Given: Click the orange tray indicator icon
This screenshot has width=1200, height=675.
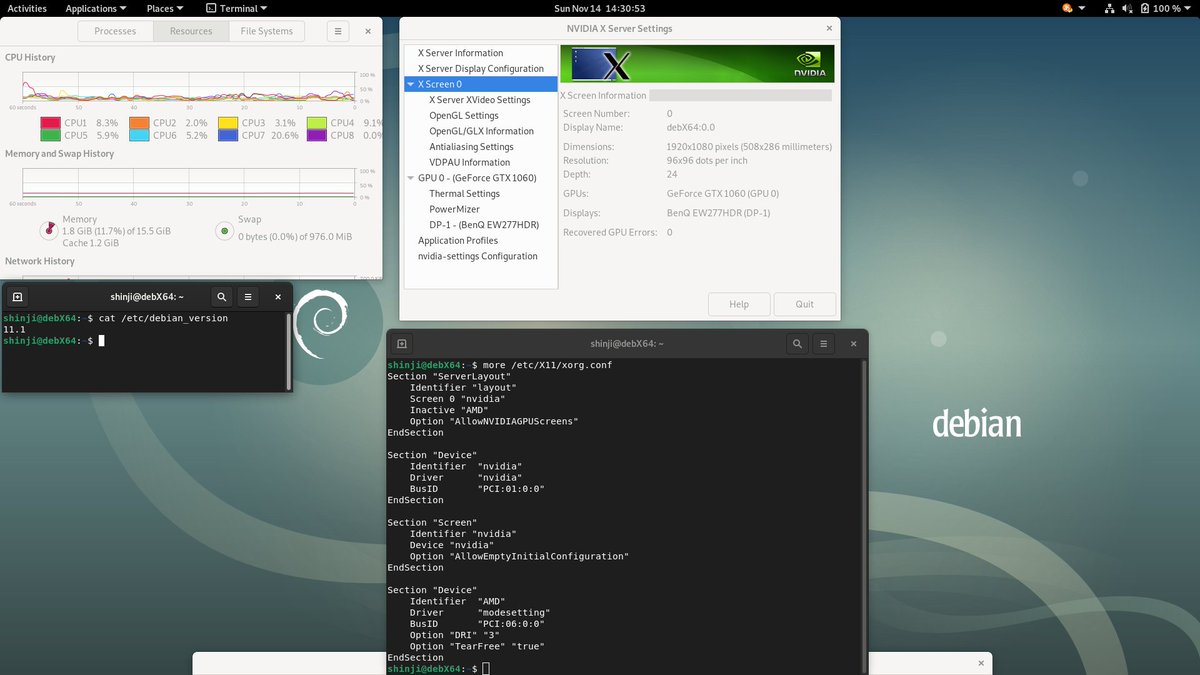Looking at the screenshot, I should tap(1068, 8).
